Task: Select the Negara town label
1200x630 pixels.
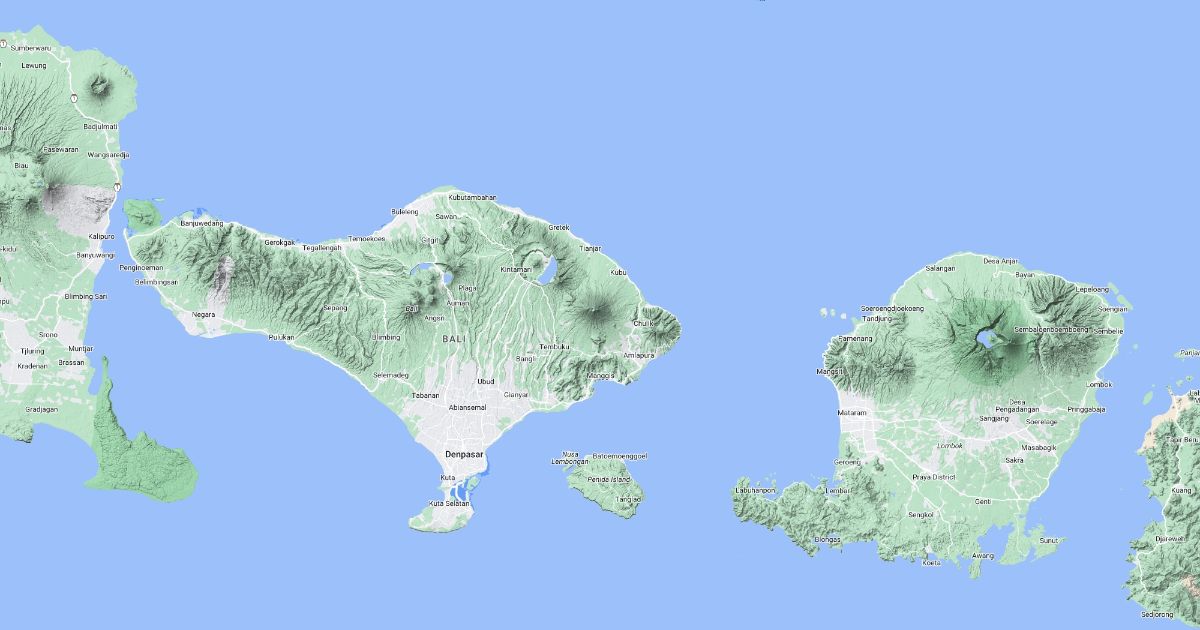Action: [203, 314]
